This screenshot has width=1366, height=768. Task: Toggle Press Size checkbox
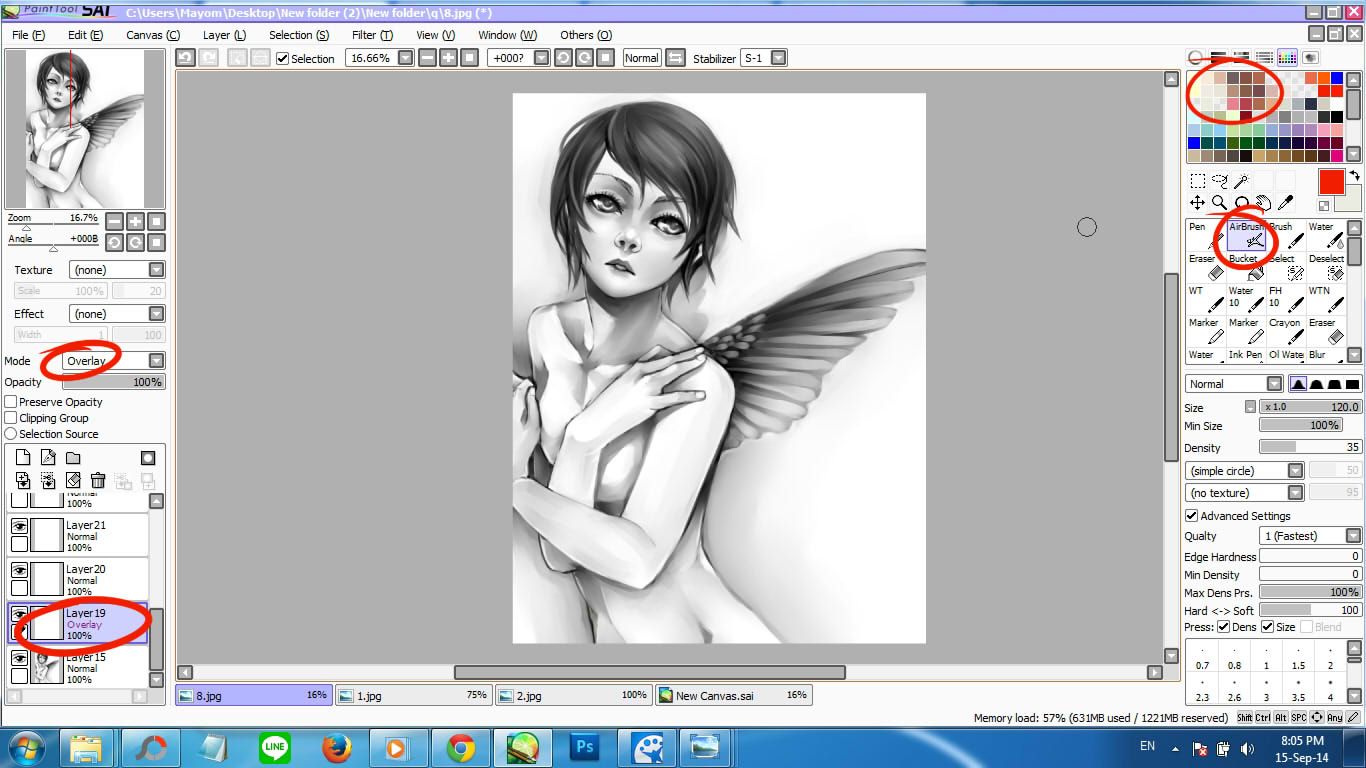pyautogui.click(x=1268, y=627)
